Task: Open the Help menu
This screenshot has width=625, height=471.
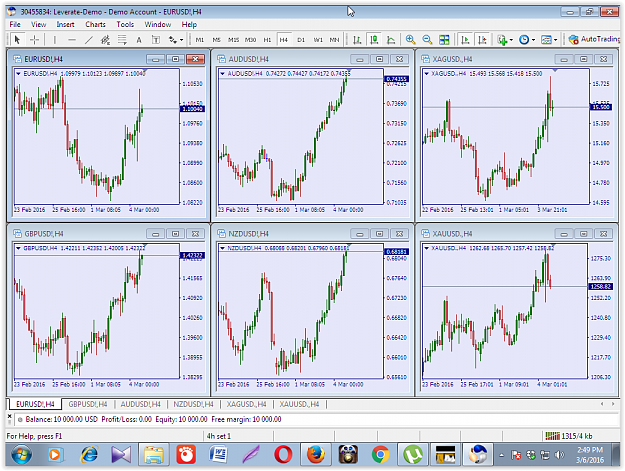Action: (189, 24)
